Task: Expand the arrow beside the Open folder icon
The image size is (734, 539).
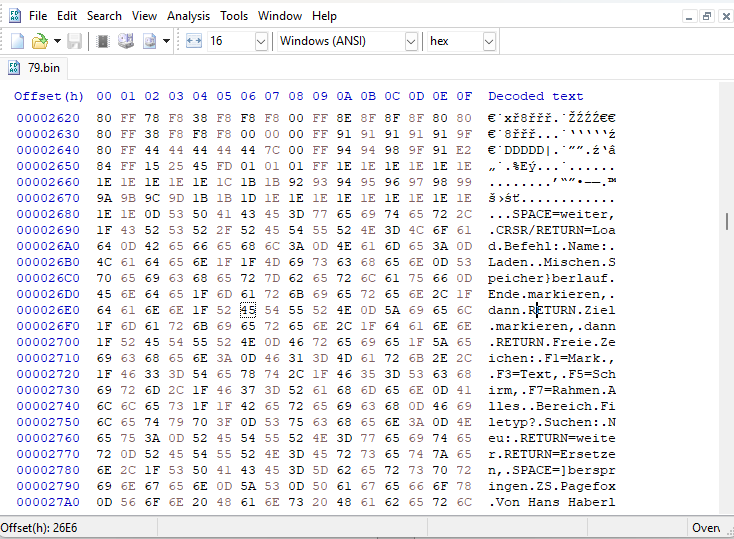Action: (57, 41)
